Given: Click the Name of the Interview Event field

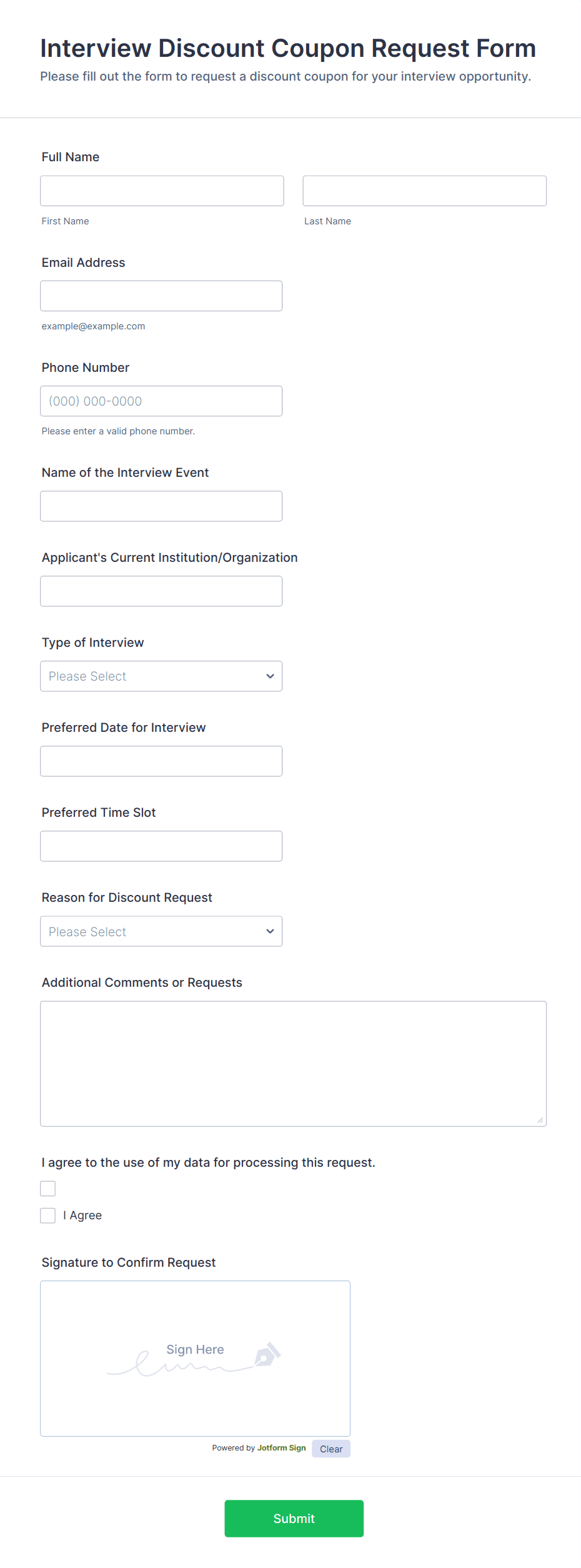Looking at the screenshot, I should pos(161,506).
